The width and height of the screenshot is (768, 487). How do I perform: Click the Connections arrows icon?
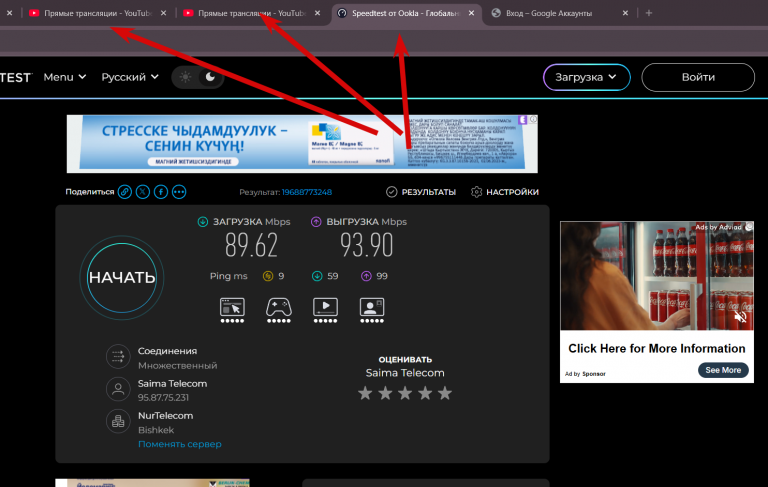point(118,357)
